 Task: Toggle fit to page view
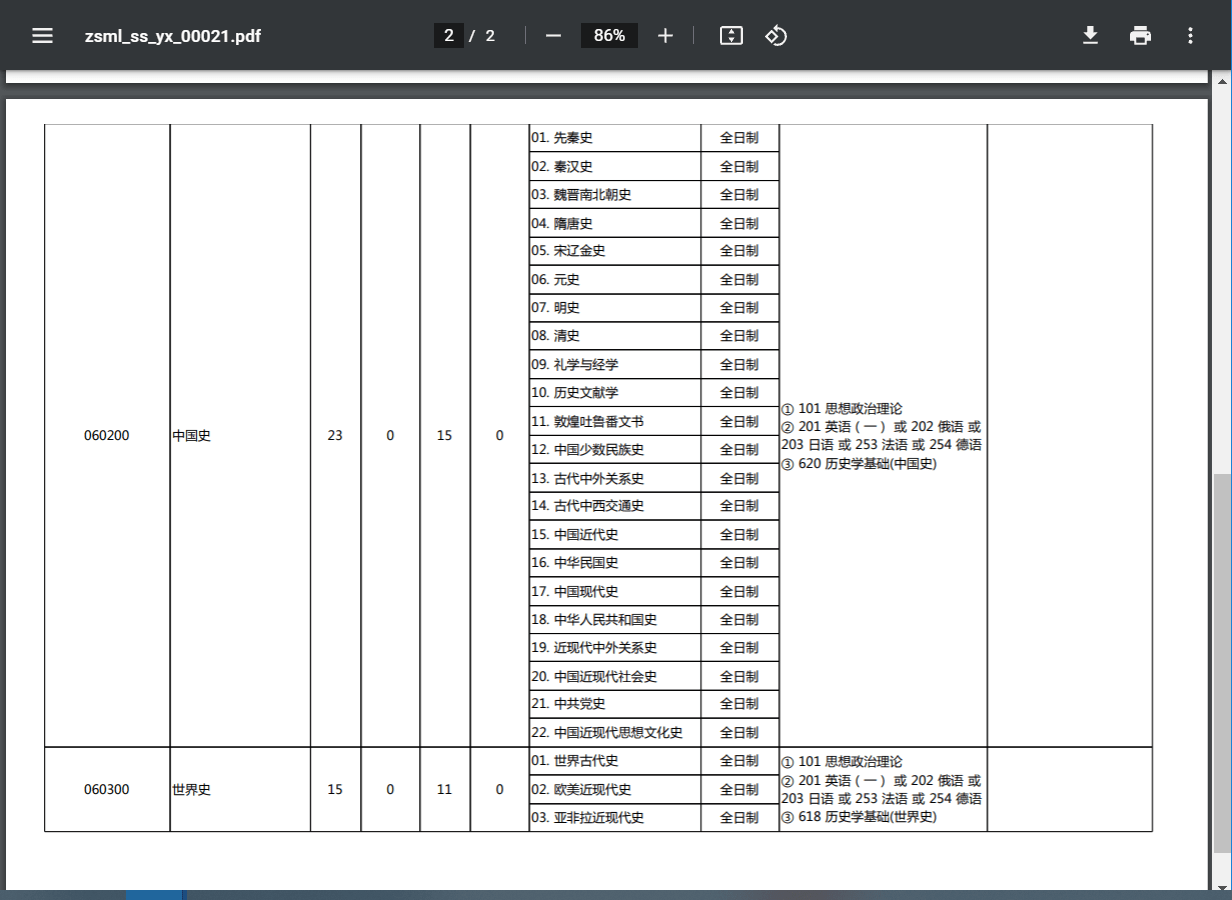click(x=731, y=36)
